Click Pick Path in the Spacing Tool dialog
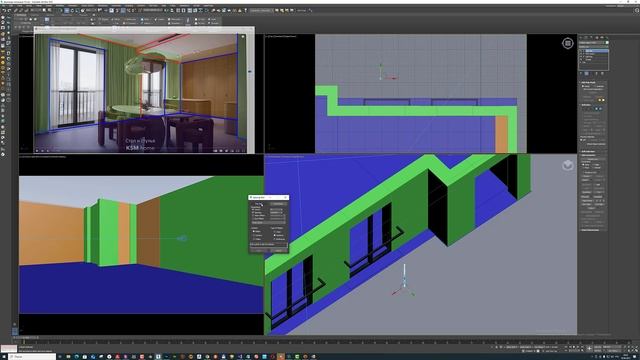 [259, 204]
